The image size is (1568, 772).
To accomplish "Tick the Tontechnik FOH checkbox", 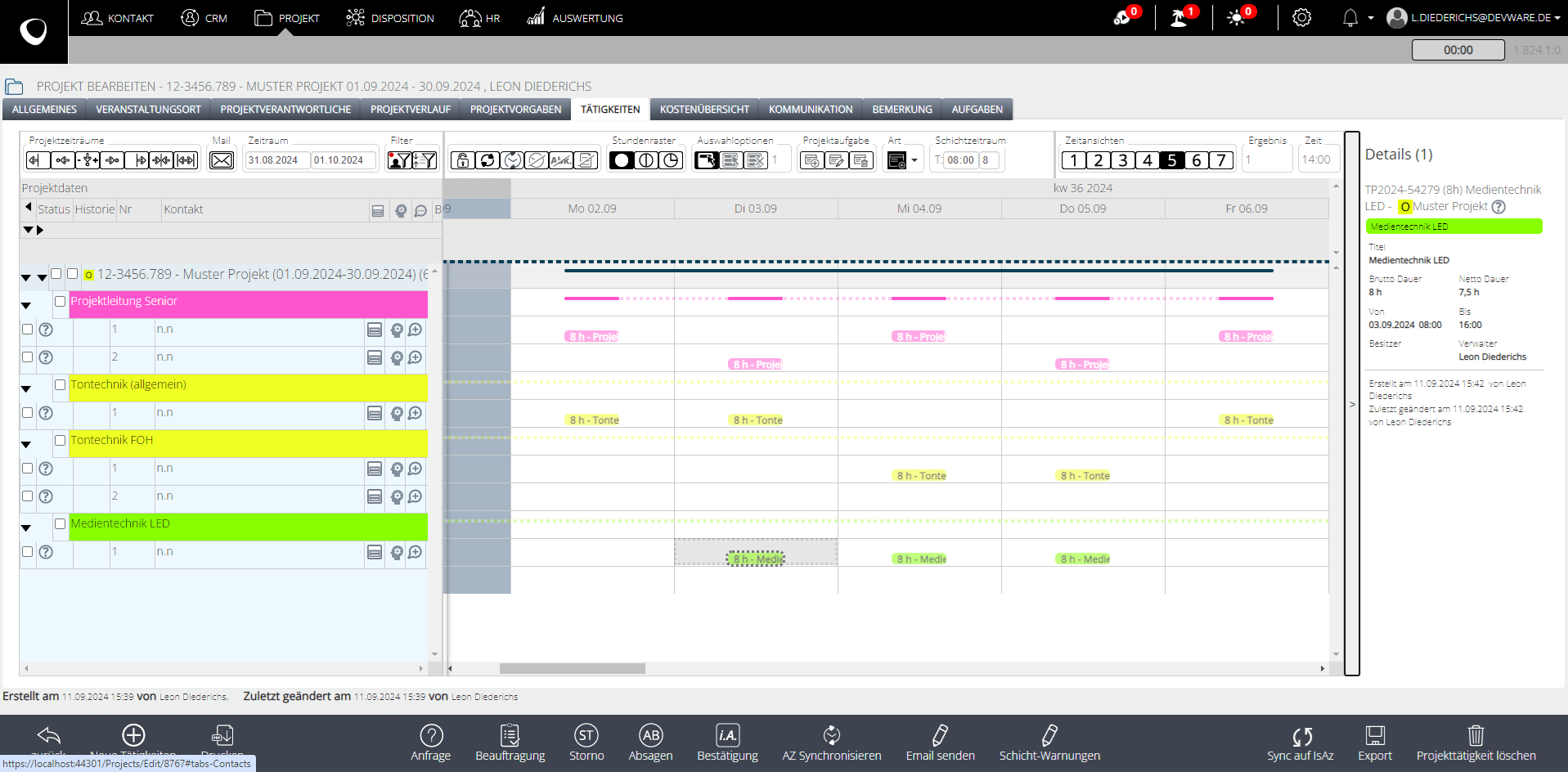I will pos(60,440).
